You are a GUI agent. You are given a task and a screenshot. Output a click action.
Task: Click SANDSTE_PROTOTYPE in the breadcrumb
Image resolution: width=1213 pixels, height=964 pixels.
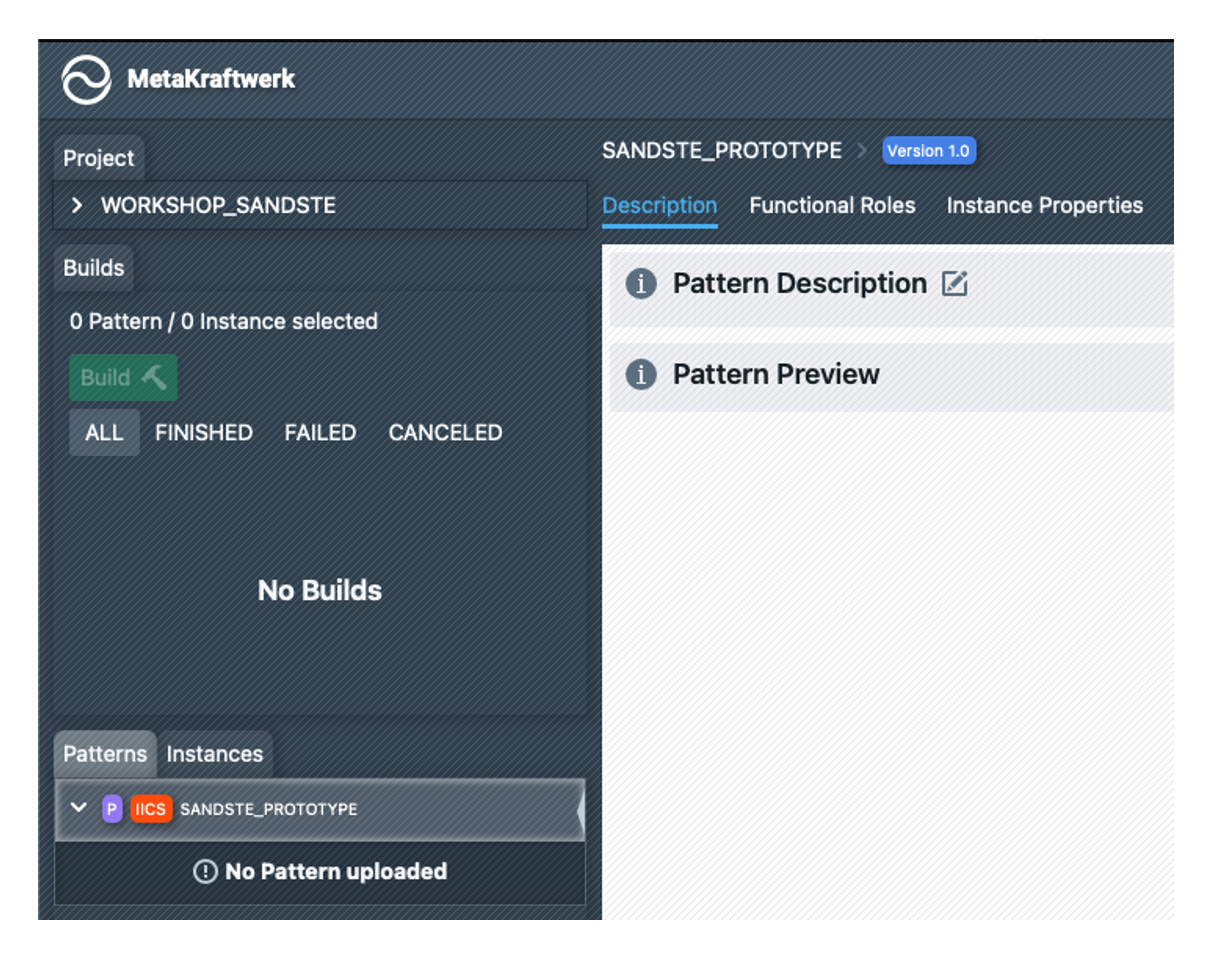[x=721, y=151]
